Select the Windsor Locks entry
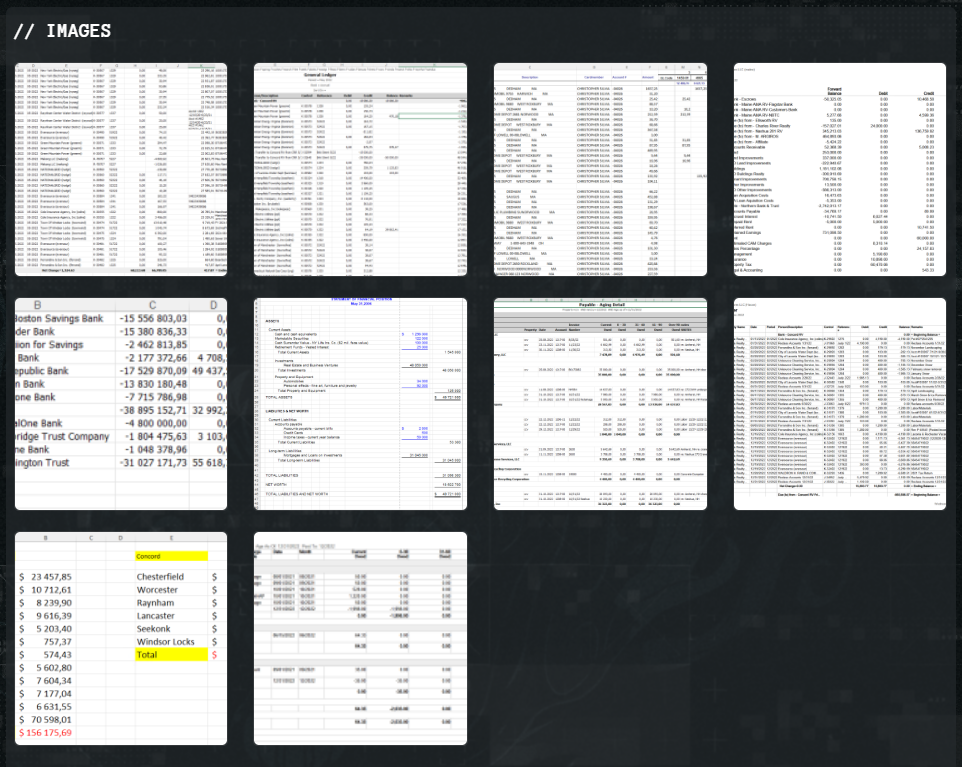This screenshot has height=767, width=962. click(x=167, y=642)
